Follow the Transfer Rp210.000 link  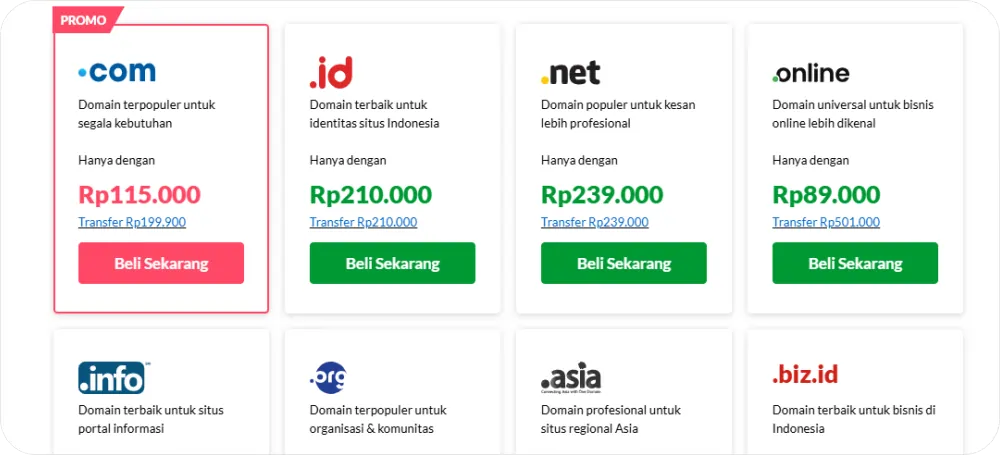(x=364, y=222)
